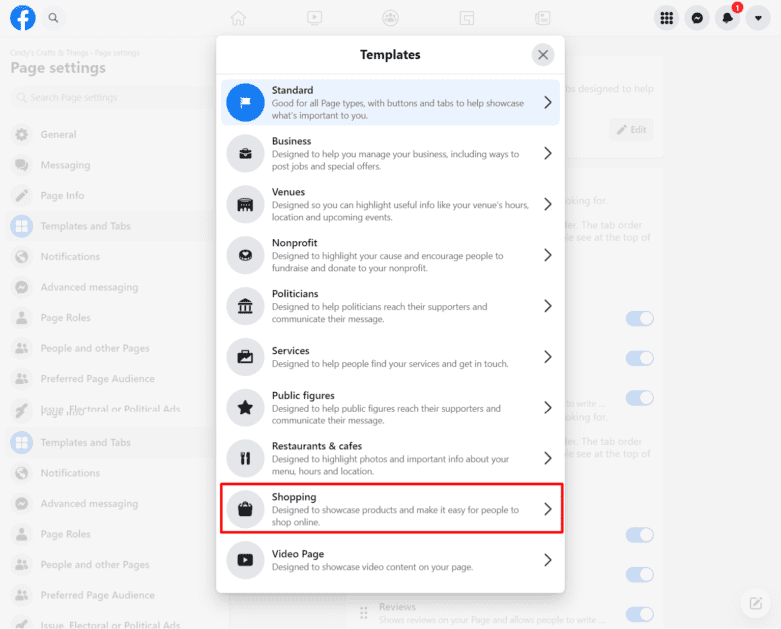Click the Nonprofit template heart icon
Viewport: 781px width, 629px height.
(245, 255)
